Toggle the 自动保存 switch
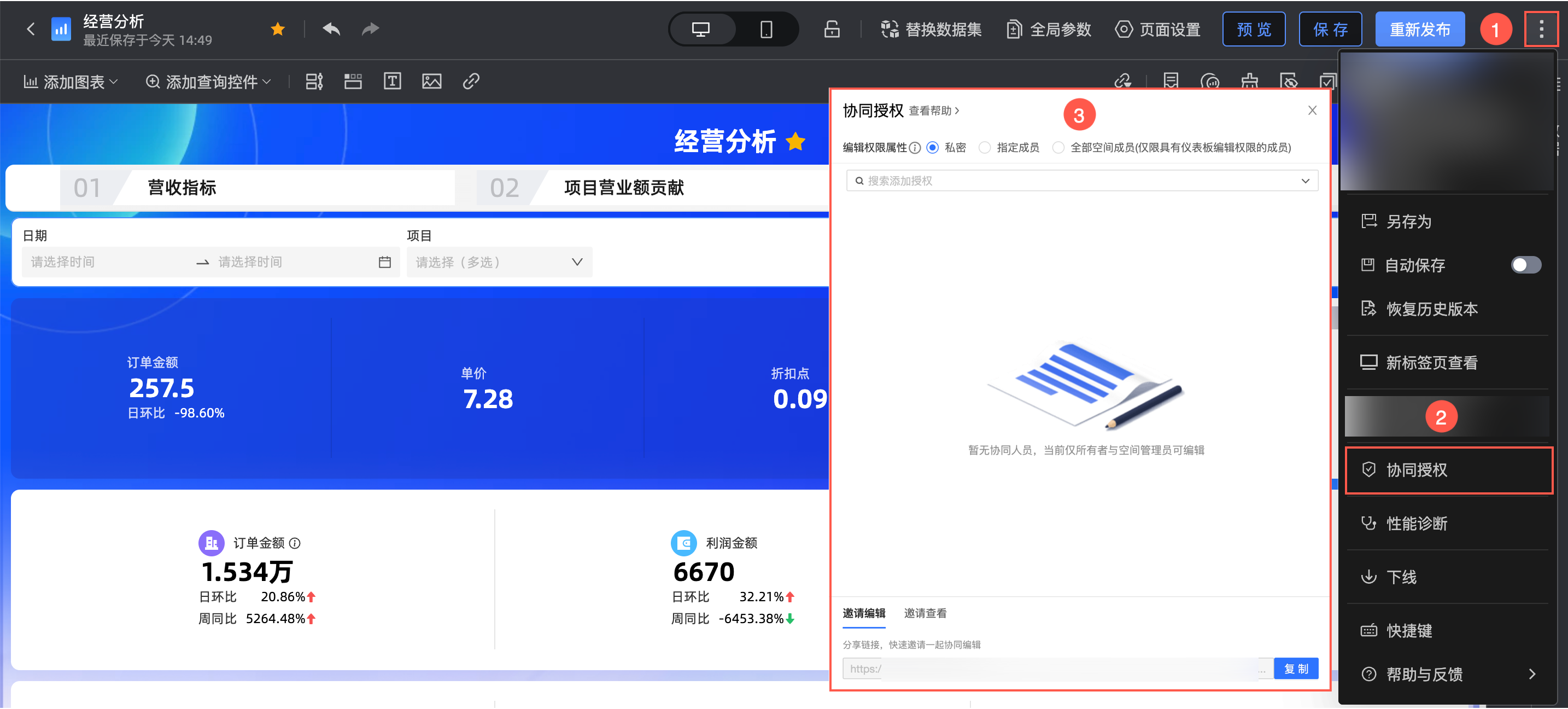This screenshot has width=1568, height=709. [1525, 265]
